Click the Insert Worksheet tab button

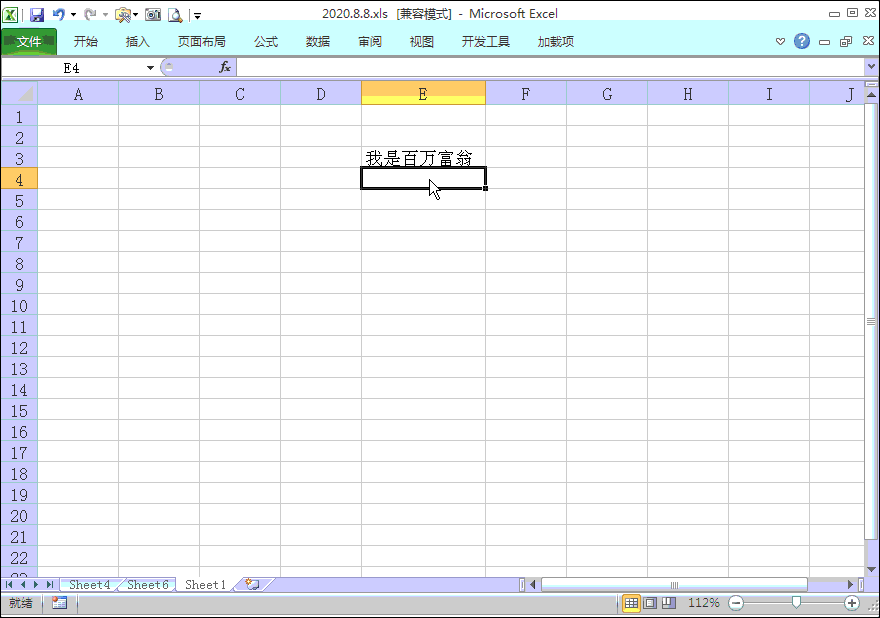[x=252, y=584]
